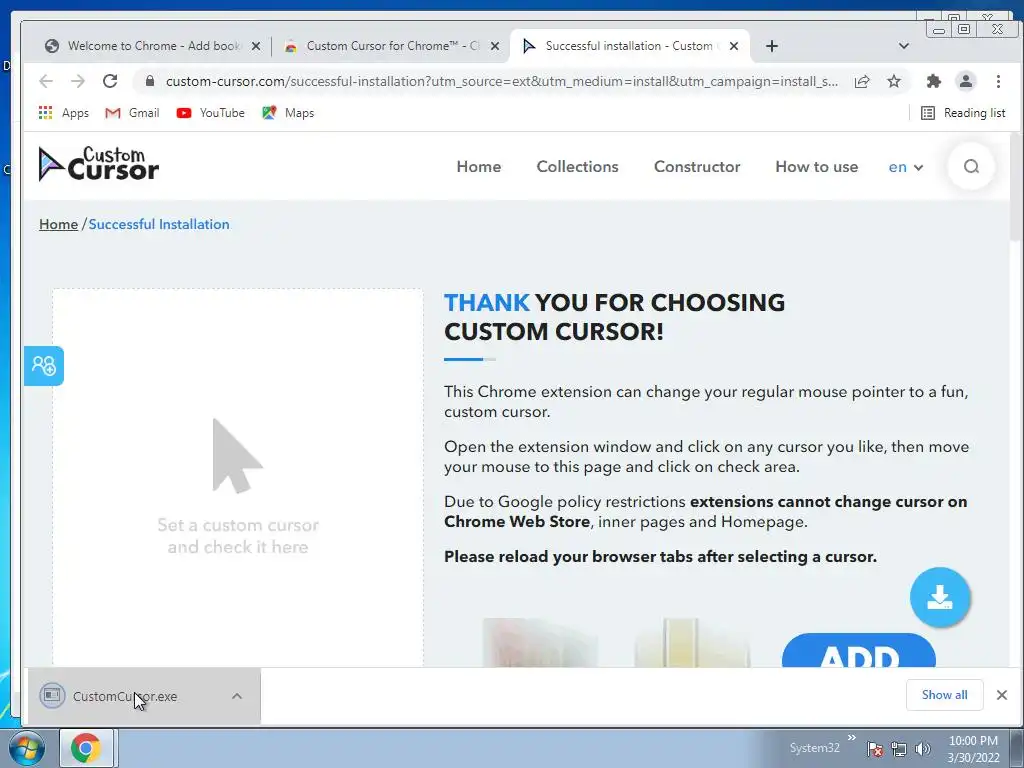Go forward using the browser forward arrow
Viewport: 1024px width, 768px height.
[78, 81]
